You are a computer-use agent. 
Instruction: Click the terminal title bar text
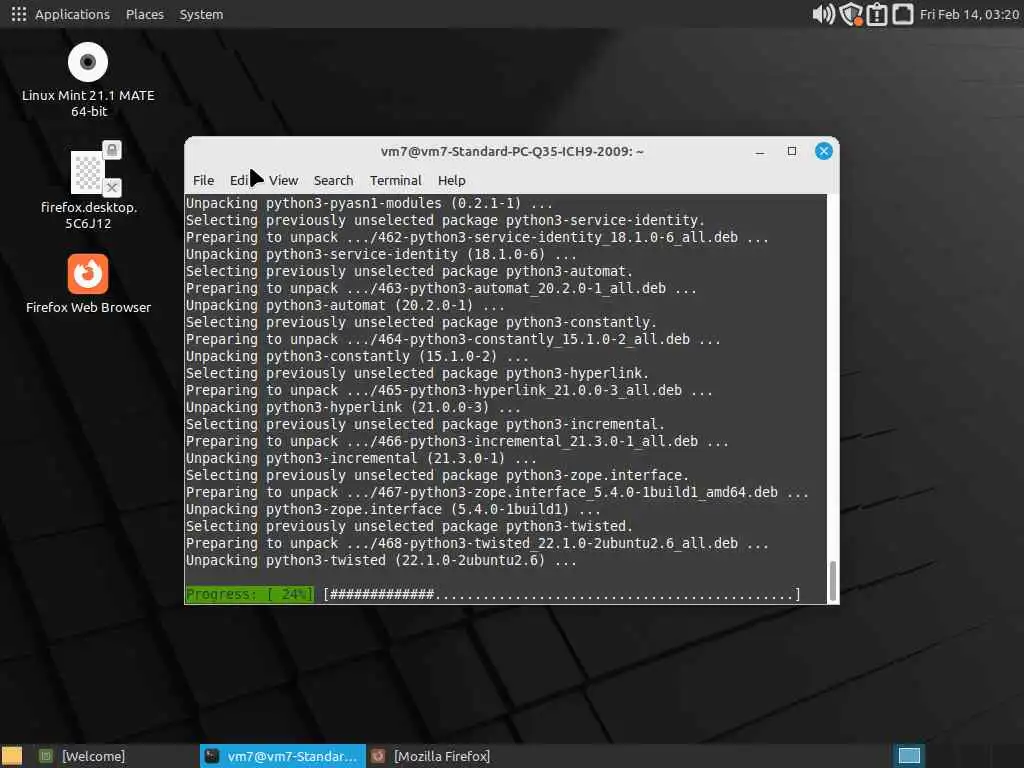pos(512,152)
